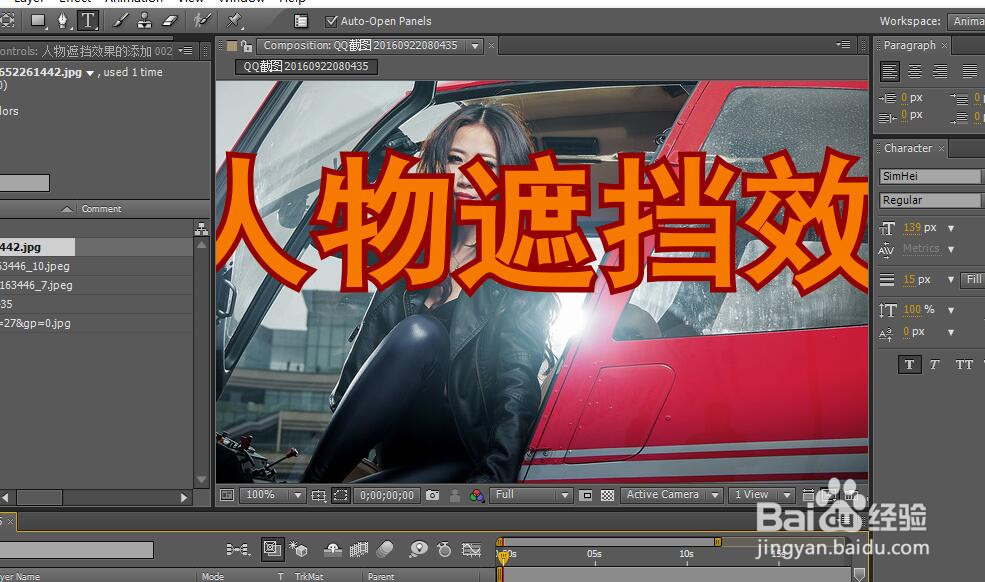Viewport: 985px width, 582px height.
Task: Select the Brush tool
Action: pos(121,21)
